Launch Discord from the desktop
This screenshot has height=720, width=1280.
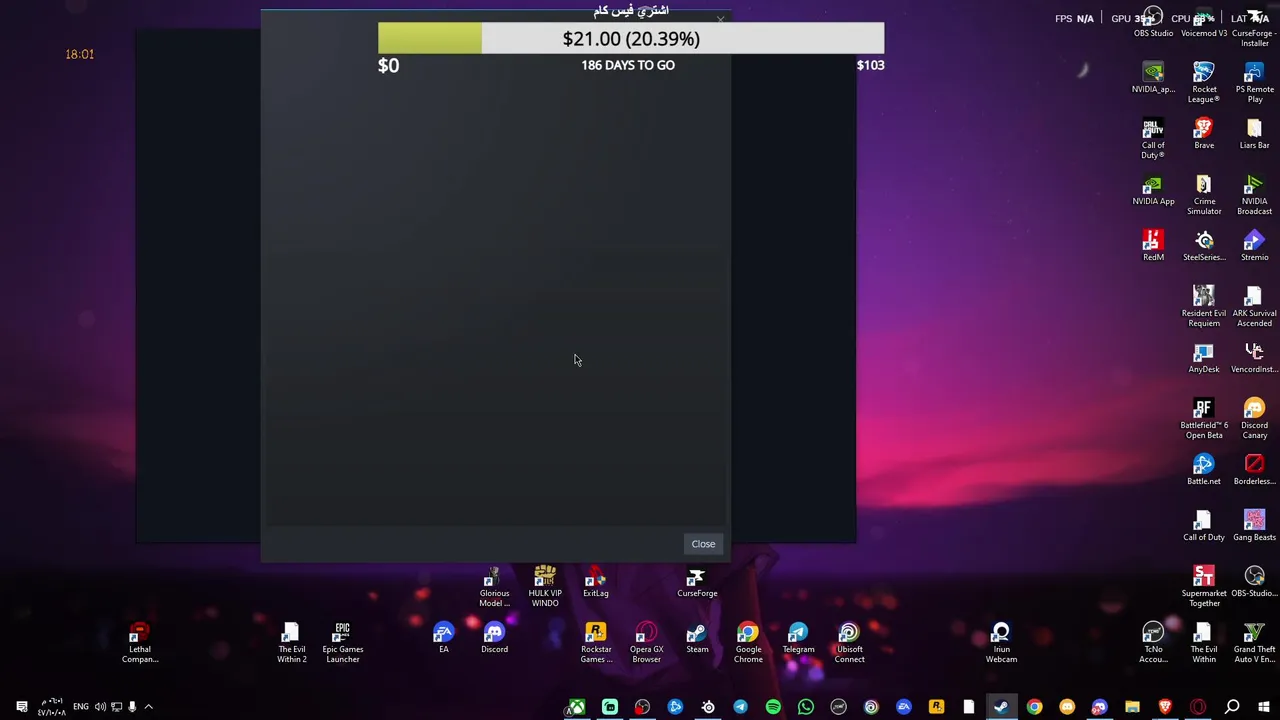(494, 640)
